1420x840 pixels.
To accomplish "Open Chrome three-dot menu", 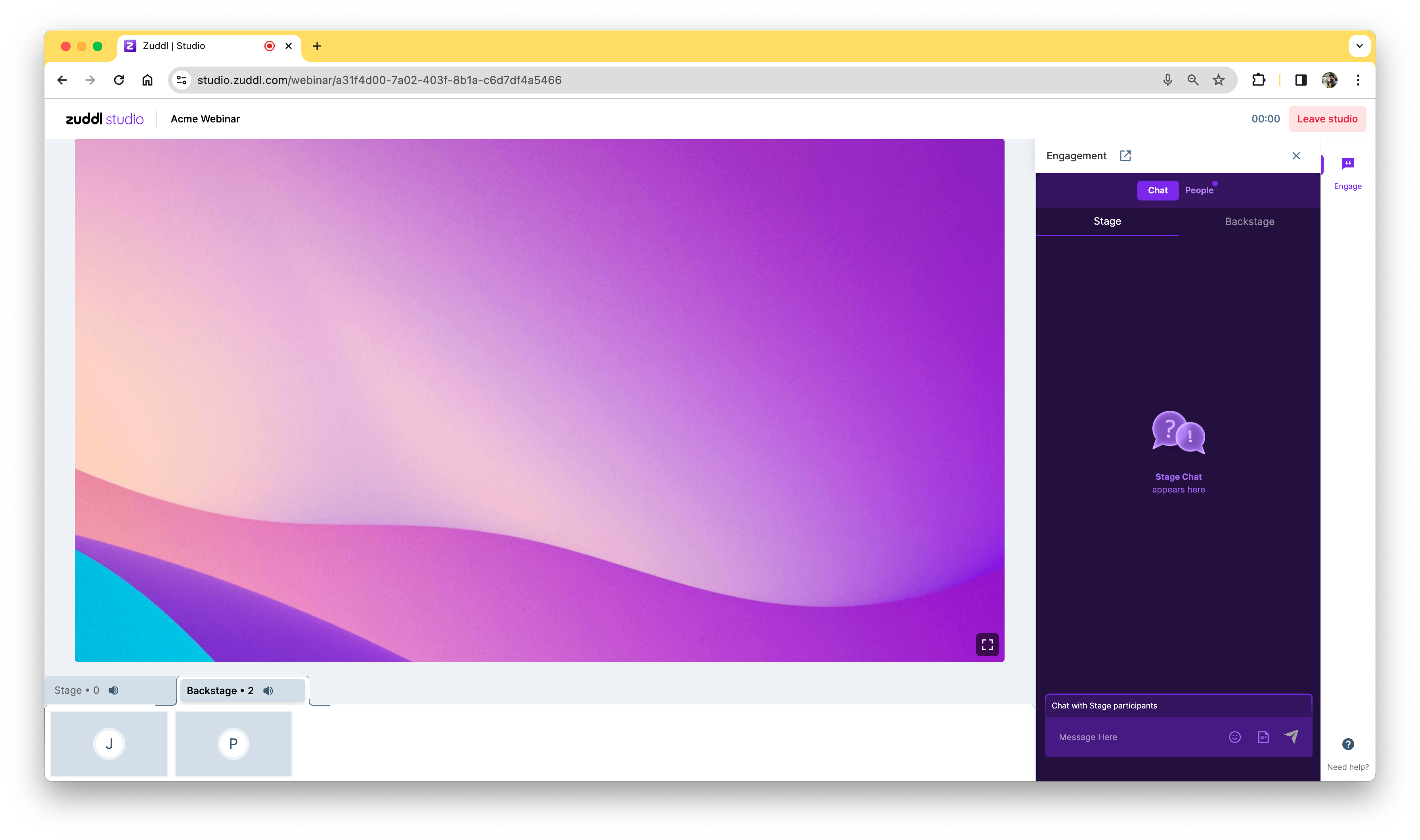I will (1358, 80).
